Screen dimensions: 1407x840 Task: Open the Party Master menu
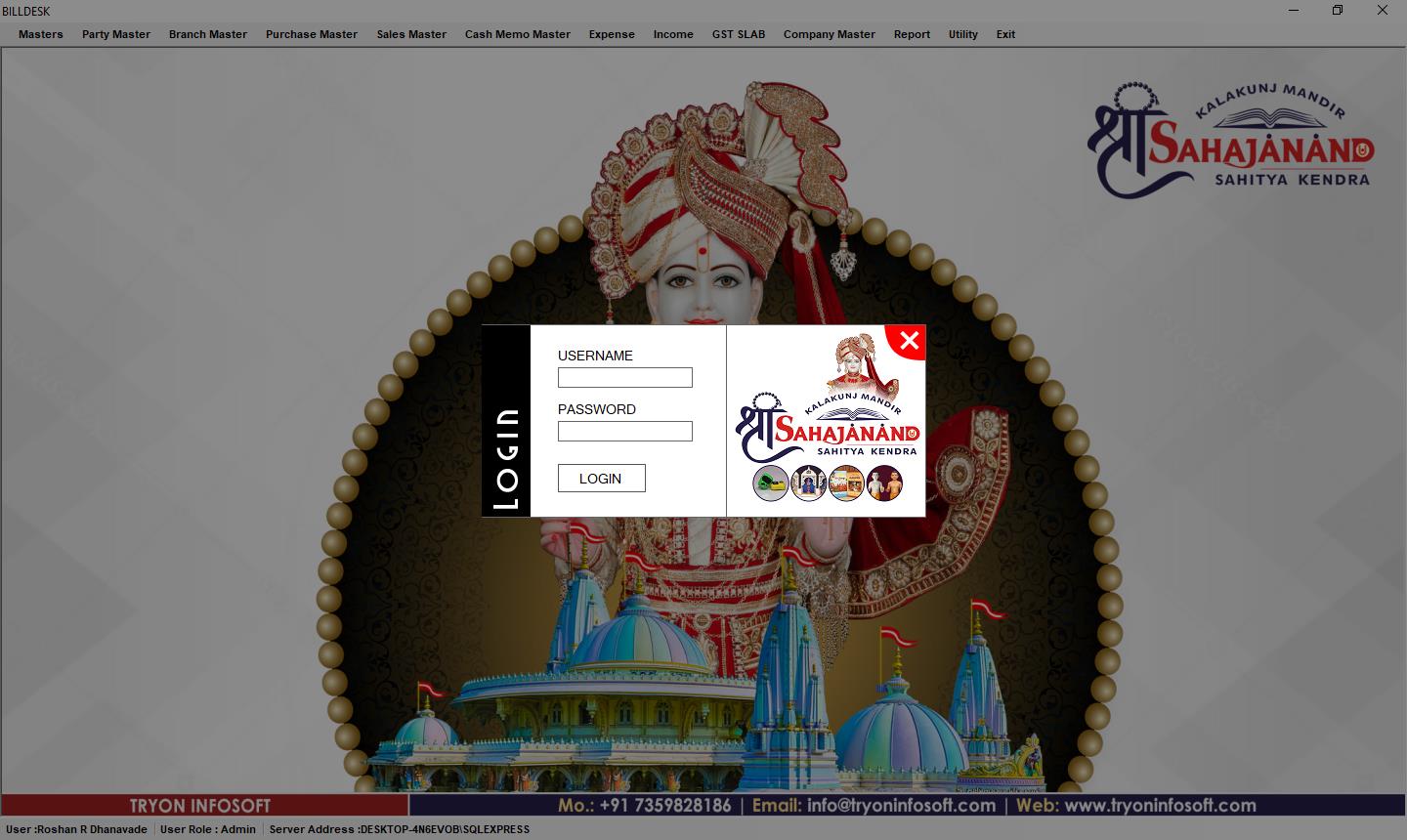[115, 34]
